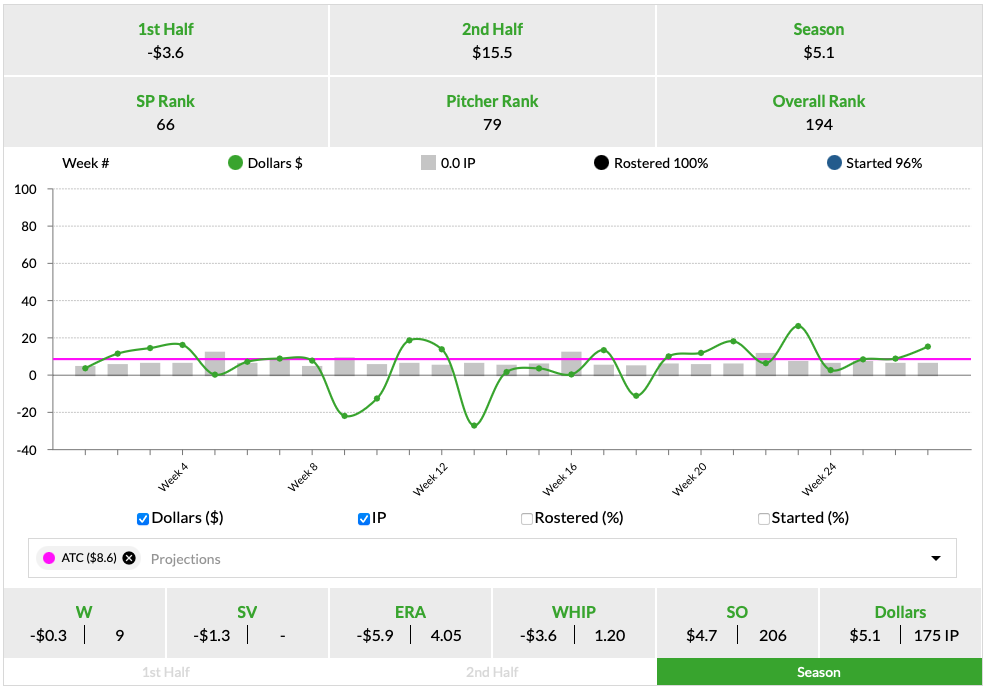
Task: Click the Overall Rank stat tile
Action: (x=819, y=112)
